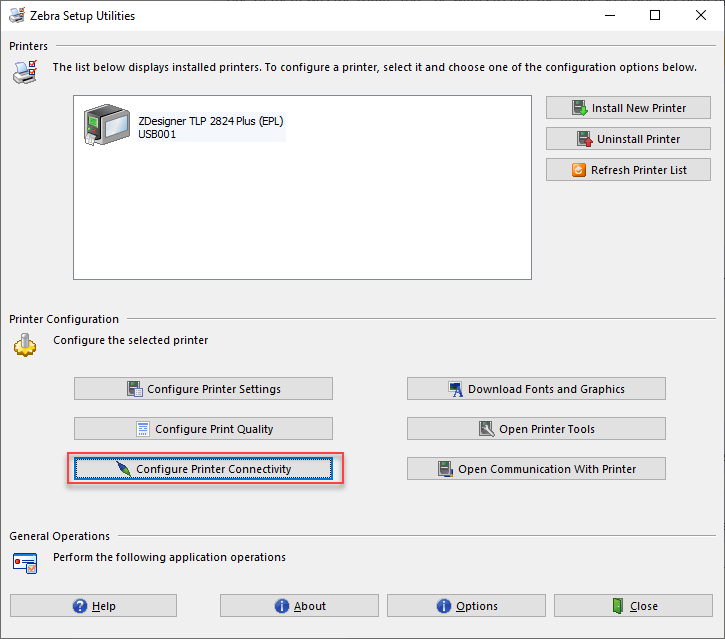This screenshot has height=639, width=725.
Task: Open Configure Printer Connectivity
Action: [x=203, y=469]
